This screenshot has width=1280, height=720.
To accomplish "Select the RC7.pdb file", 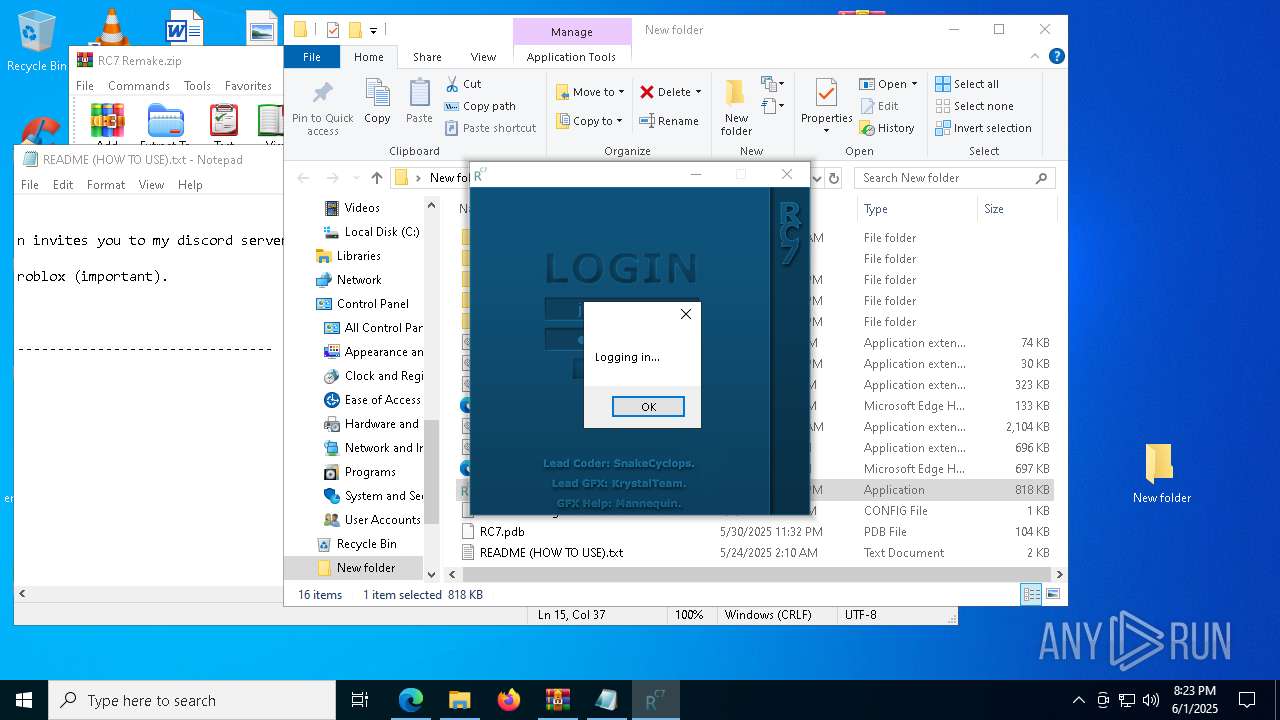I will tap(501, 532).
